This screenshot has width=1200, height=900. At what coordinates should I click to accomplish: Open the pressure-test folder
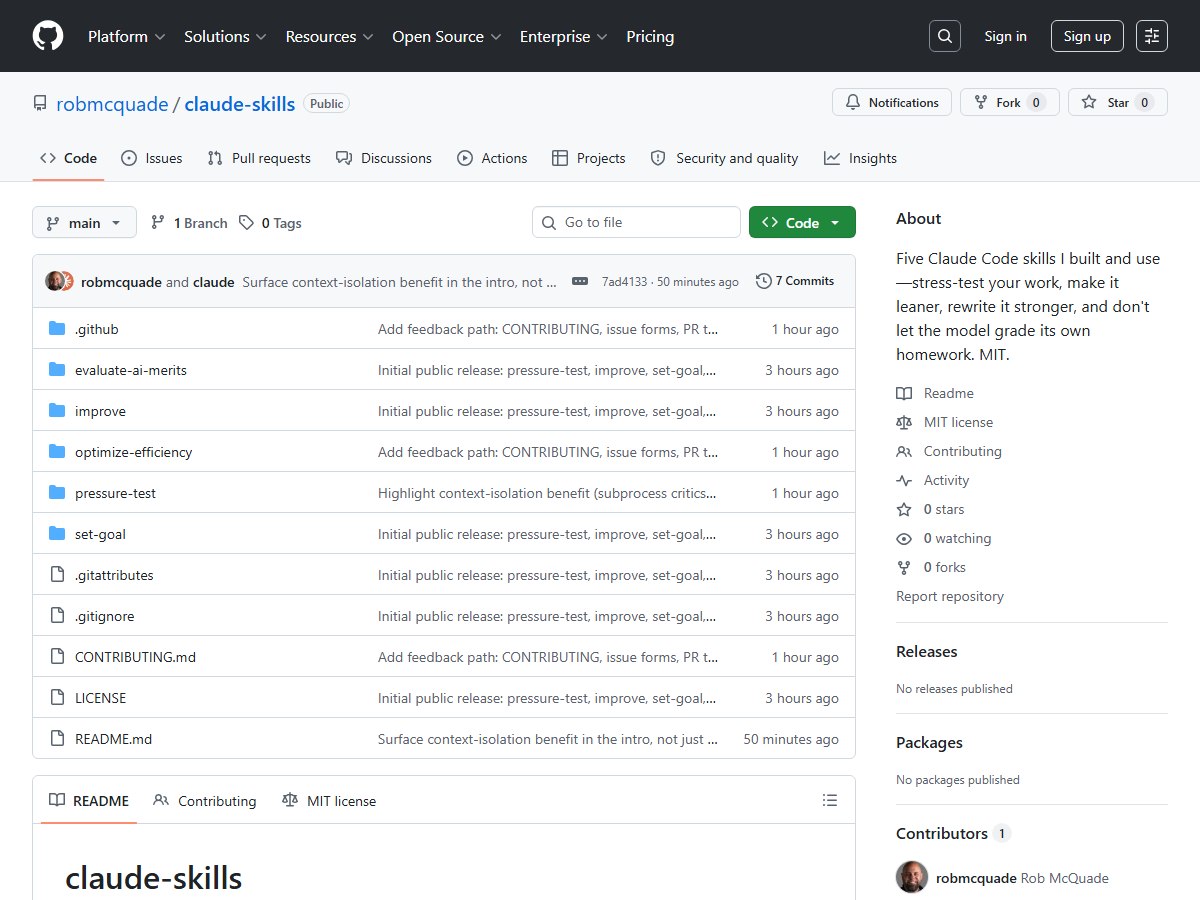pos(115,493)
